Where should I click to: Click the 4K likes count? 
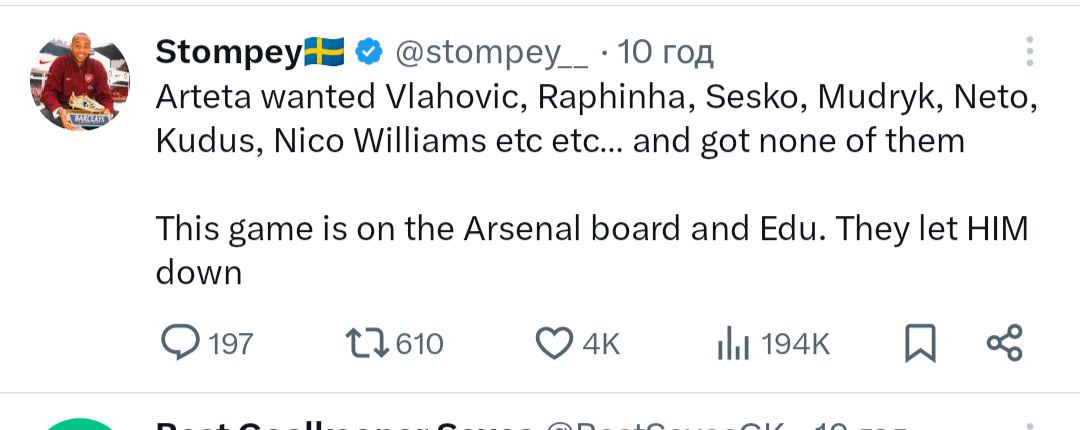coord(601,344)
